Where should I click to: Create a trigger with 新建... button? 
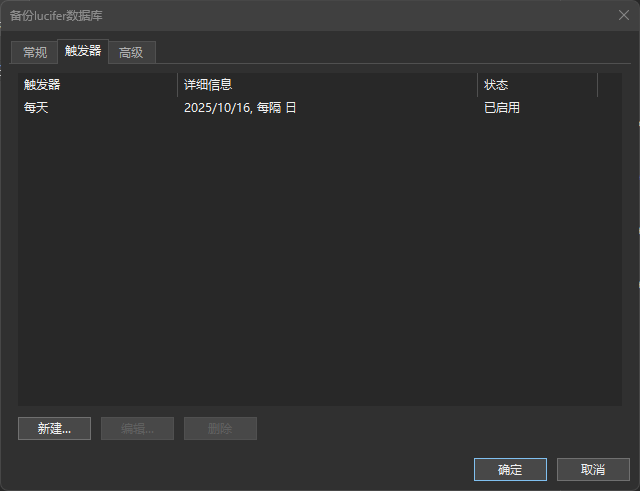[54, 429]
